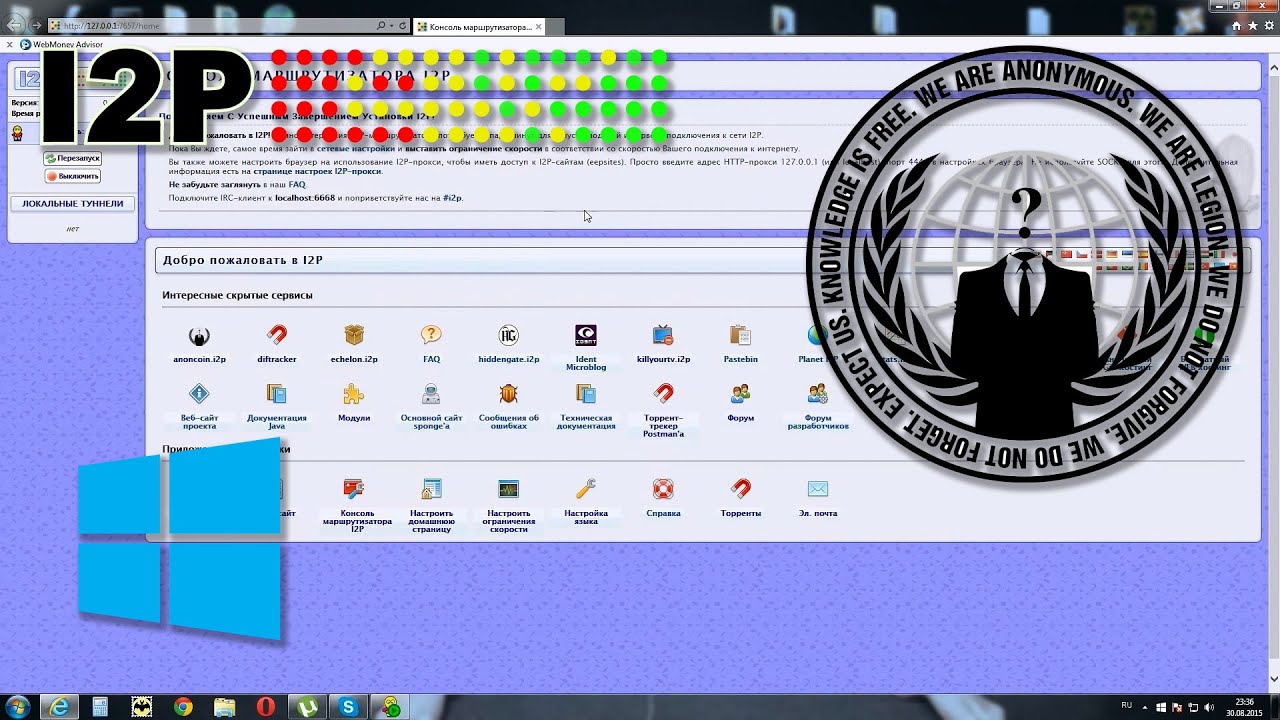The image size is (1280, 720).
Task: Open the Эл. почта envelope icon
Action: [818, 489]
